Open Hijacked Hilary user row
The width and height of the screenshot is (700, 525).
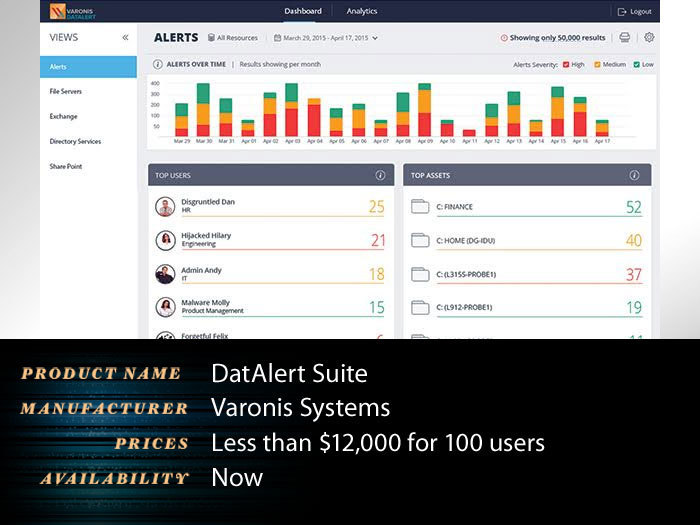(x=271, y=240)
